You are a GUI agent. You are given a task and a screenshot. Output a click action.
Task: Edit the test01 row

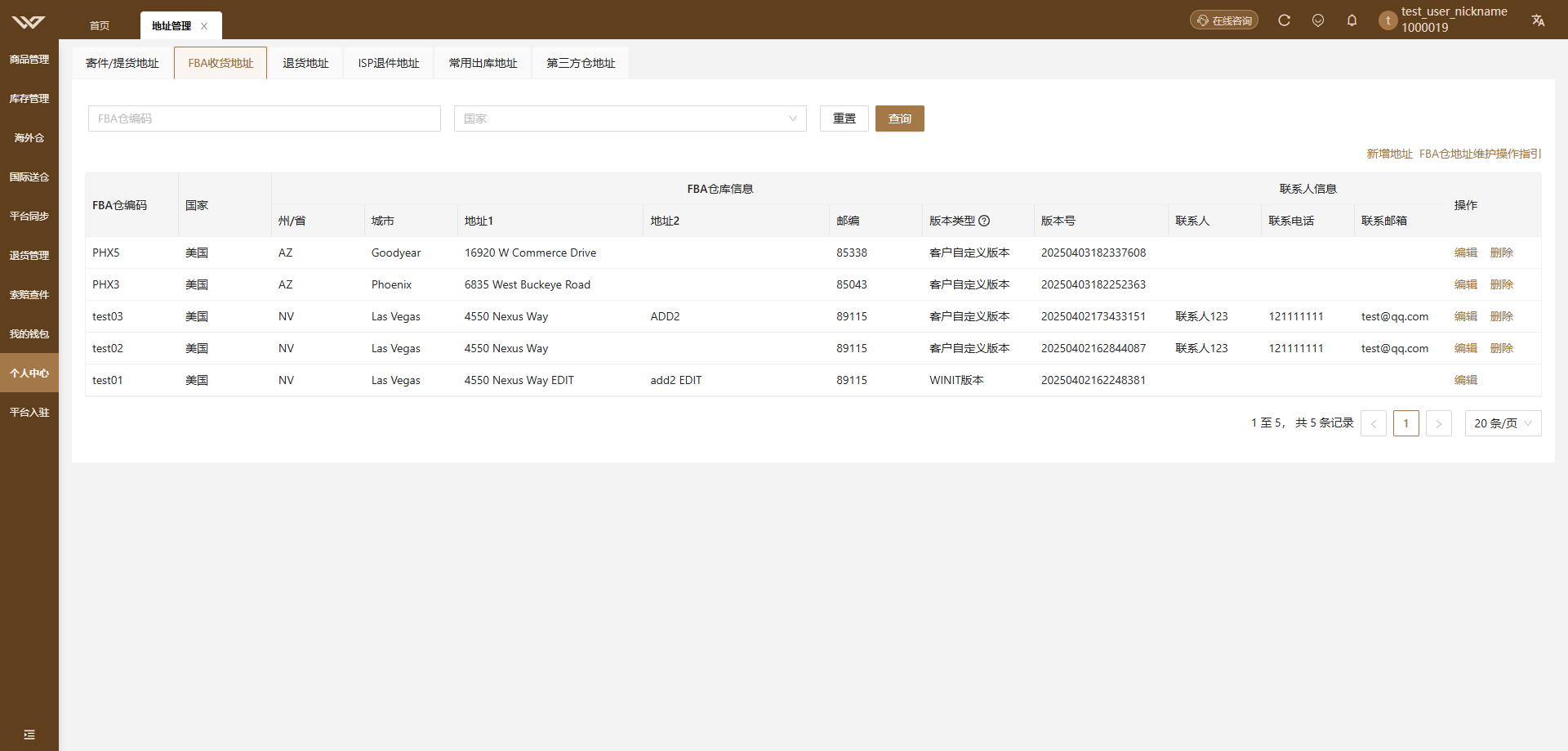click(1466, 380)
